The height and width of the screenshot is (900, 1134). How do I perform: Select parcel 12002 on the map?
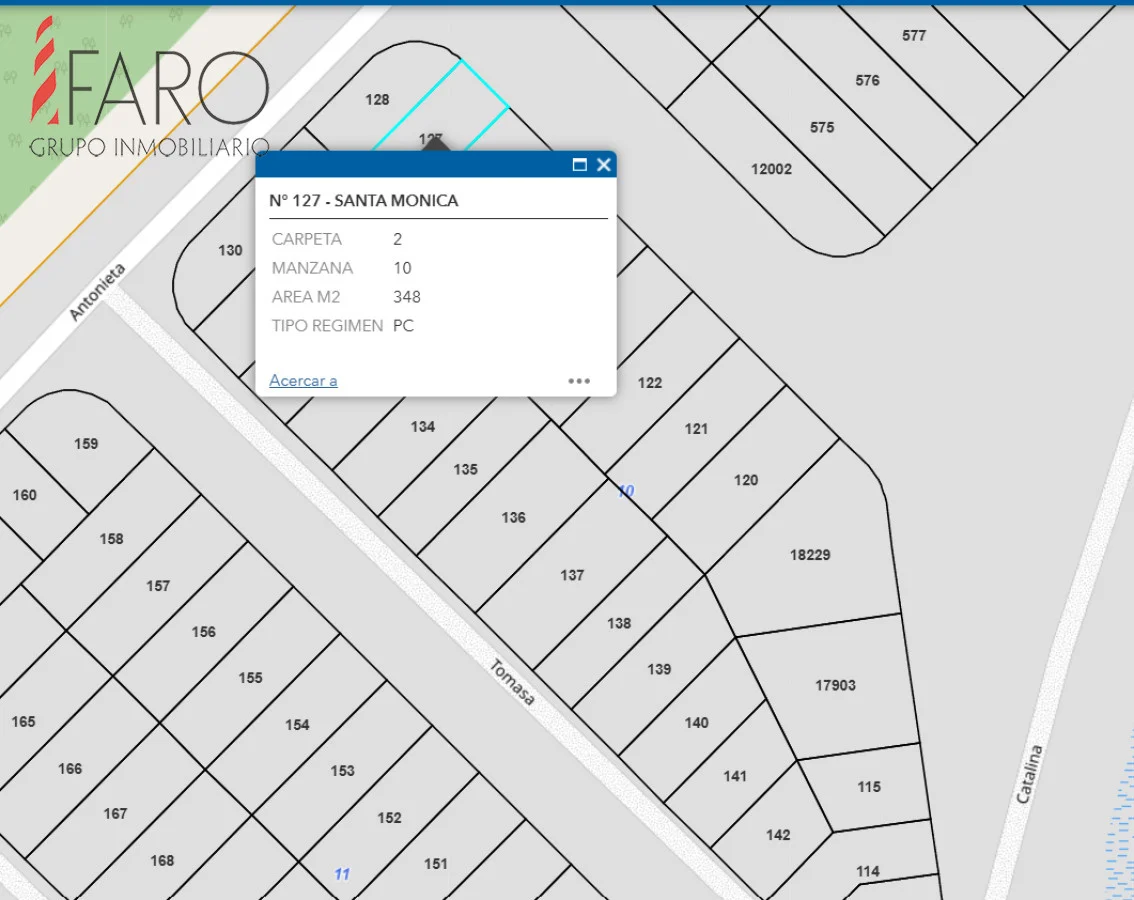[x=771, y=169]
